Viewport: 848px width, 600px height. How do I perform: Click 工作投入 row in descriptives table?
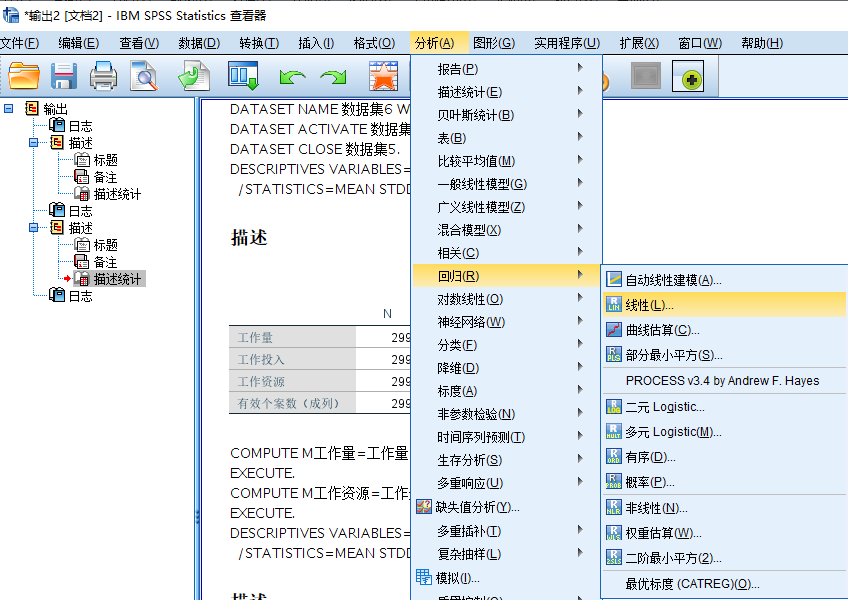coord(319,360)
